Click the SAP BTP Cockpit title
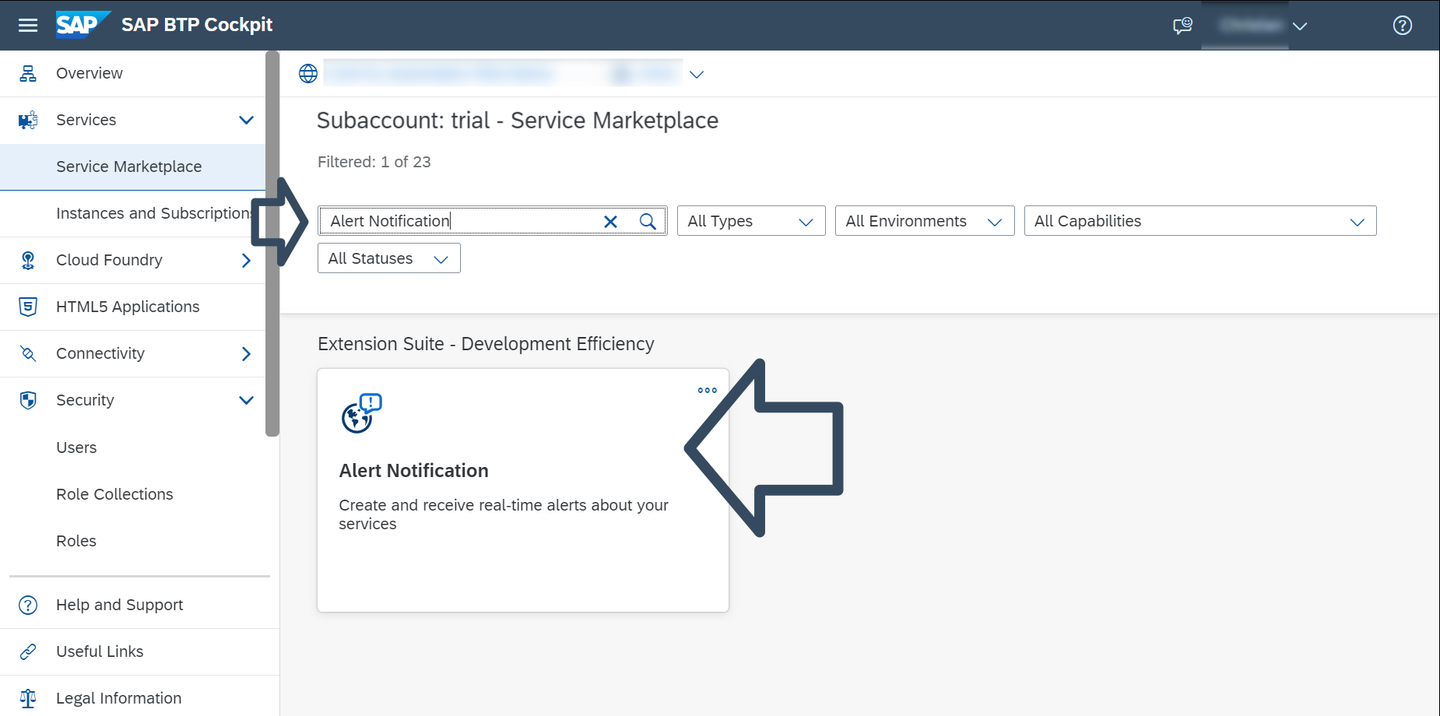The width and height of the screenshot is (1440, 716). [197, 25]
